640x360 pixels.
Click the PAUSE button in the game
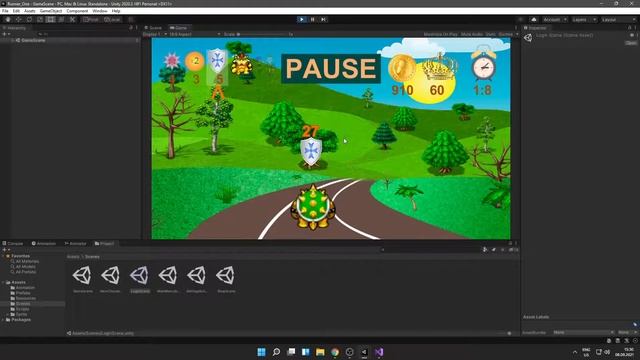331,69
